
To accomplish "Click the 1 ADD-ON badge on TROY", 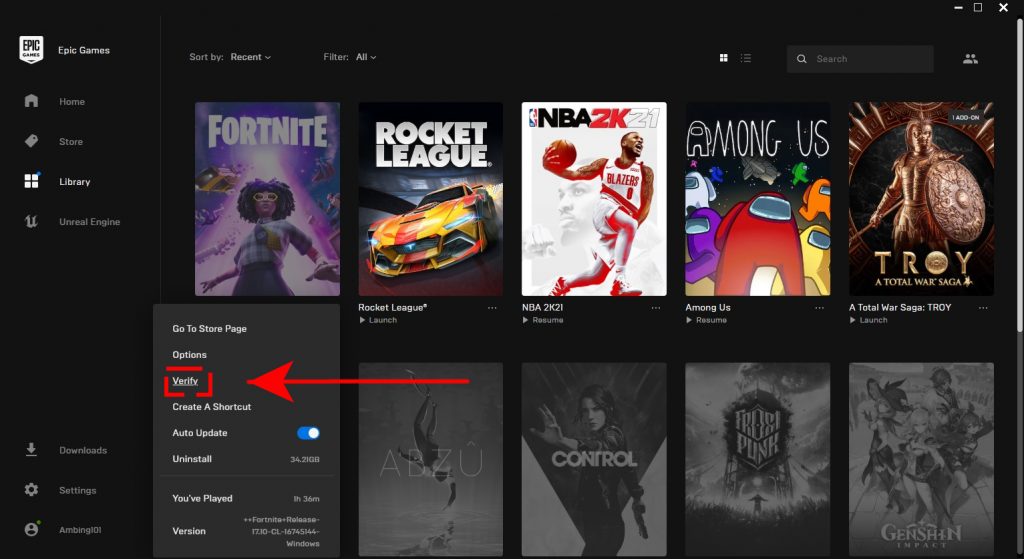I will [x=966, y=118].
